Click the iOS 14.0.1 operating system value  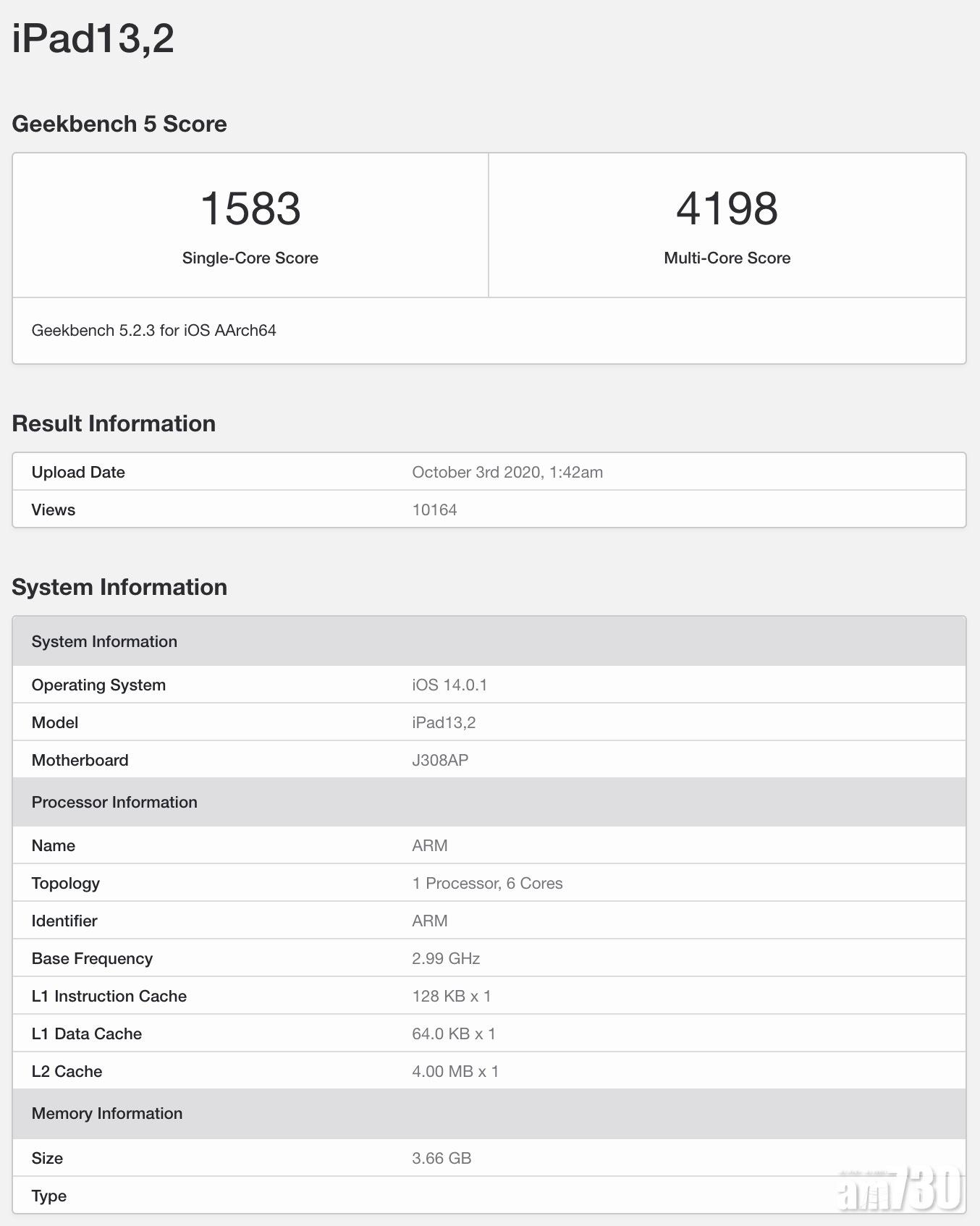pyautogui.click(x=449, y=685)
